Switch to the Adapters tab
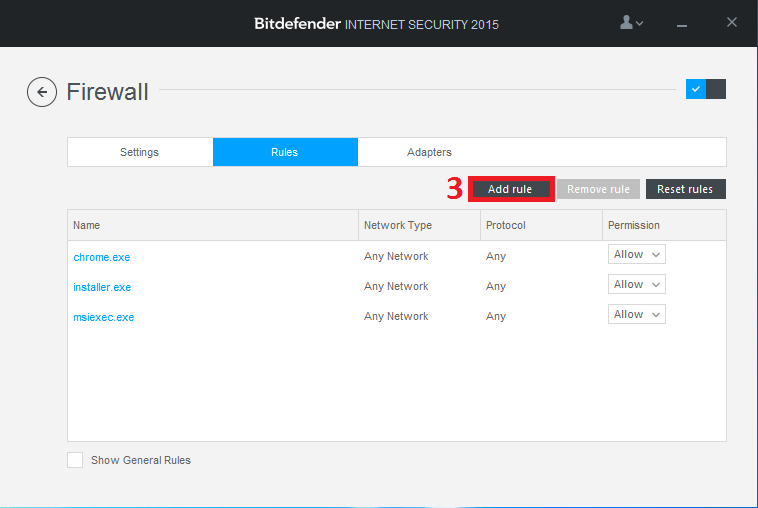Viewport: 758px width, 508px height. click(x=429, y=152)
